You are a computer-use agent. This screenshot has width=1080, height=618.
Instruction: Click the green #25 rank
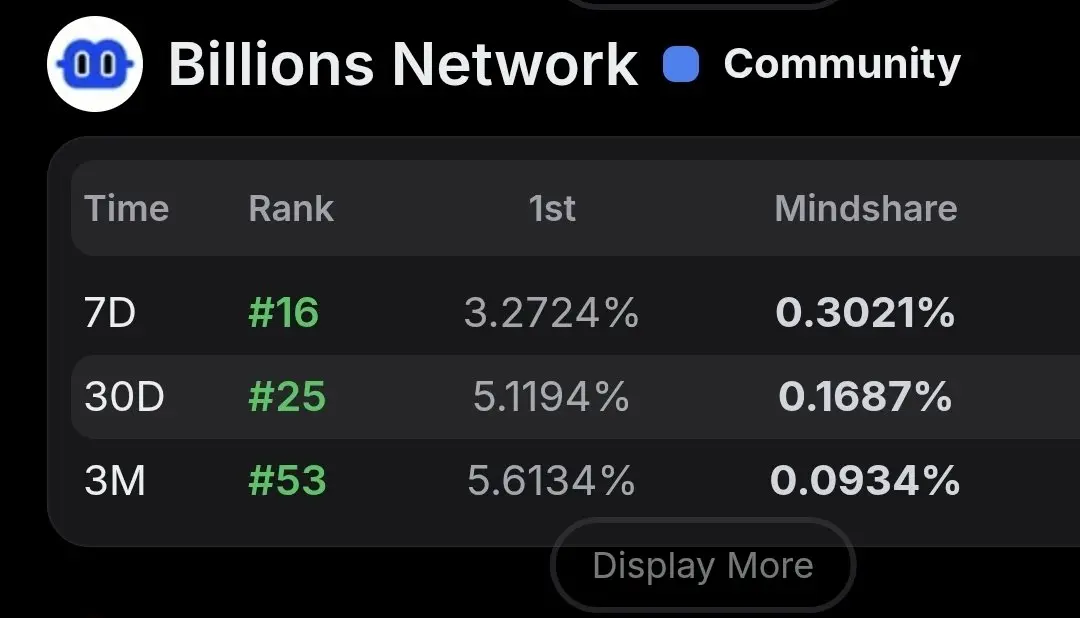(287, 397)
